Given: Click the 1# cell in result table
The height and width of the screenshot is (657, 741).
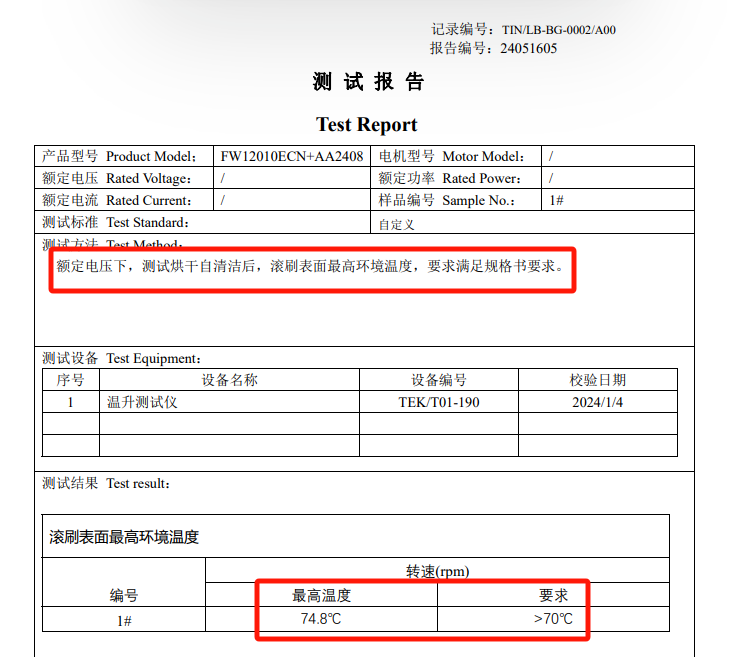Looking at the screenshot, I should pyautogui.click(x=124, y=621).
